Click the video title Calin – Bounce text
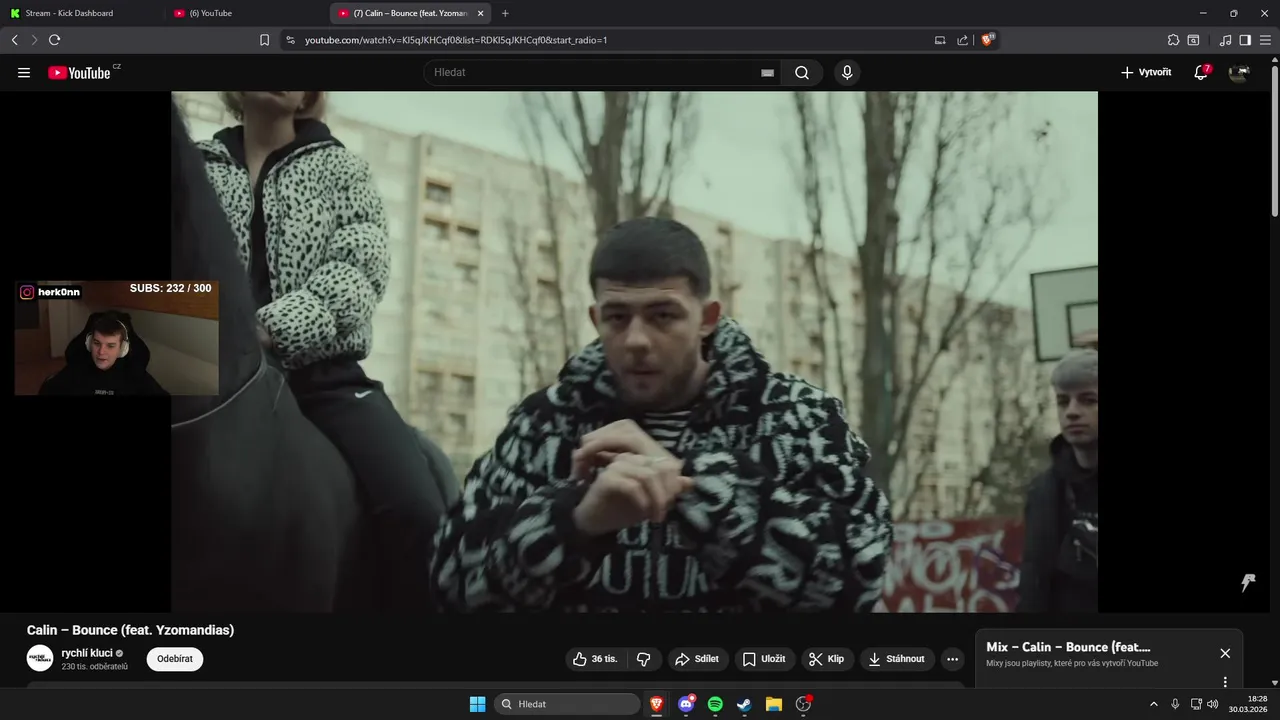This screenshot has width=1280, height=720. [130, 630]
